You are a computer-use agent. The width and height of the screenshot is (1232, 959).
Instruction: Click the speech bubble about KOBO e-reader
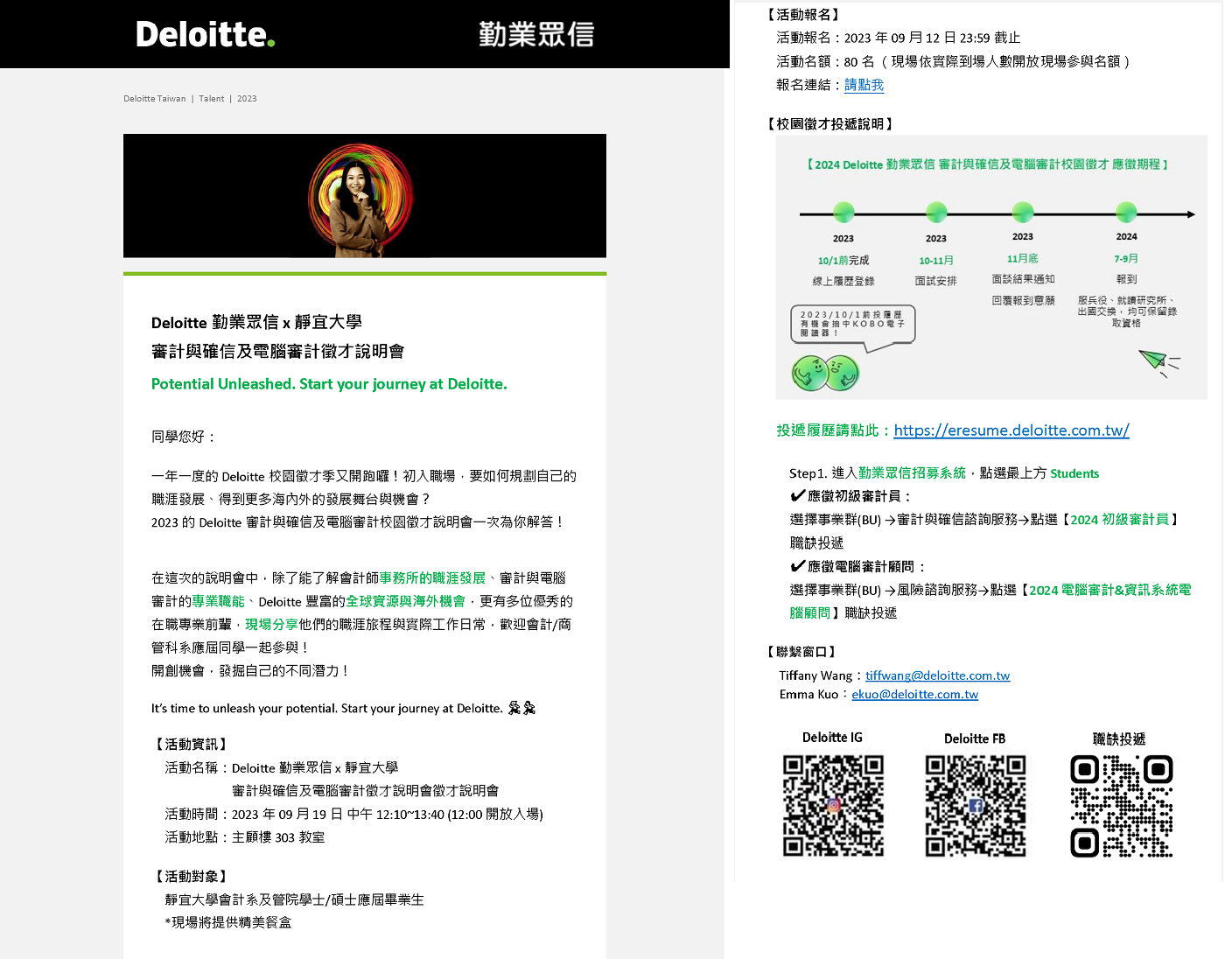point(852,327)
